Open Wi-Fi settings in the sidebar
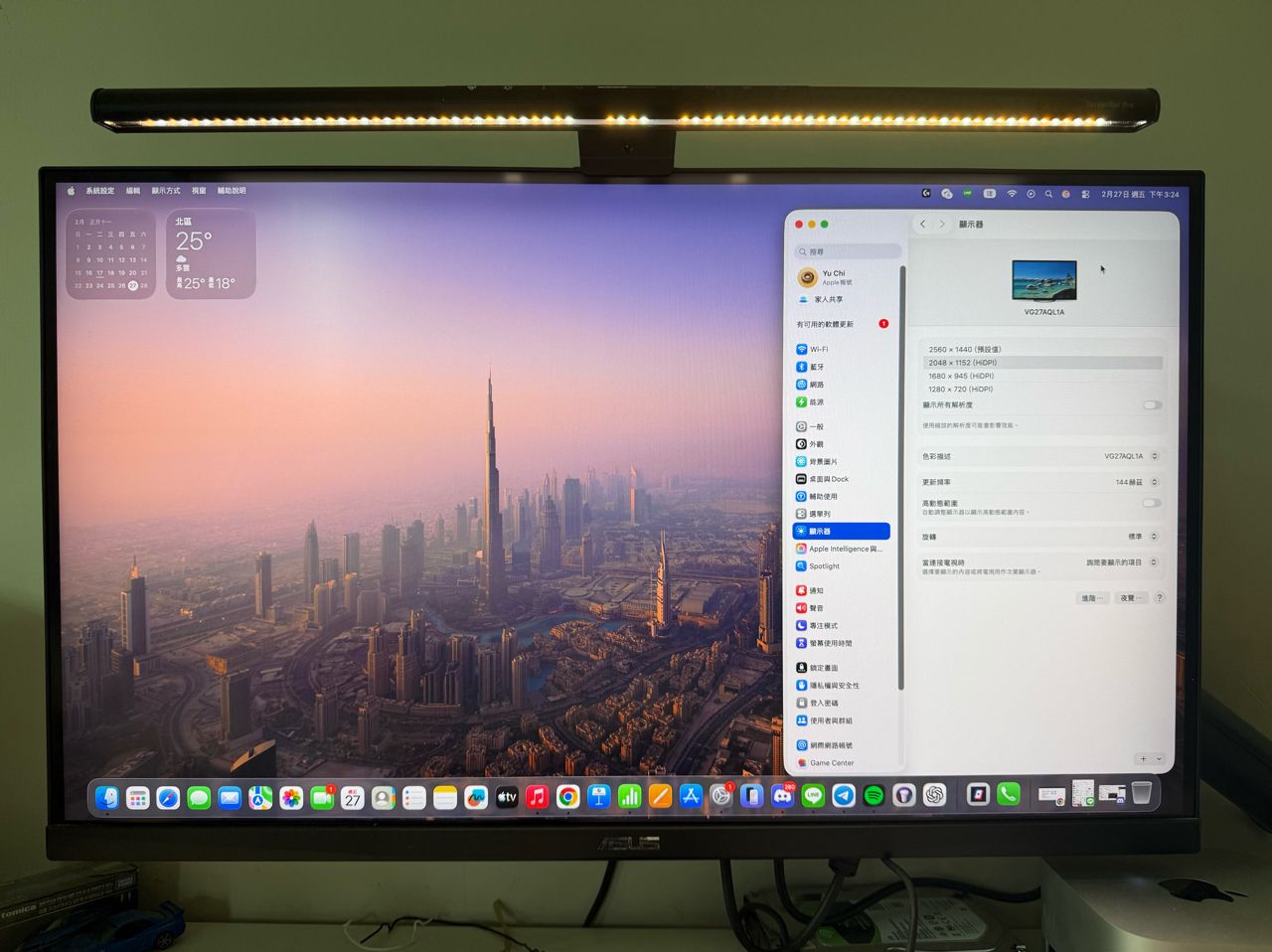This screenshot has height=952, width=1272. pos(818,350)
